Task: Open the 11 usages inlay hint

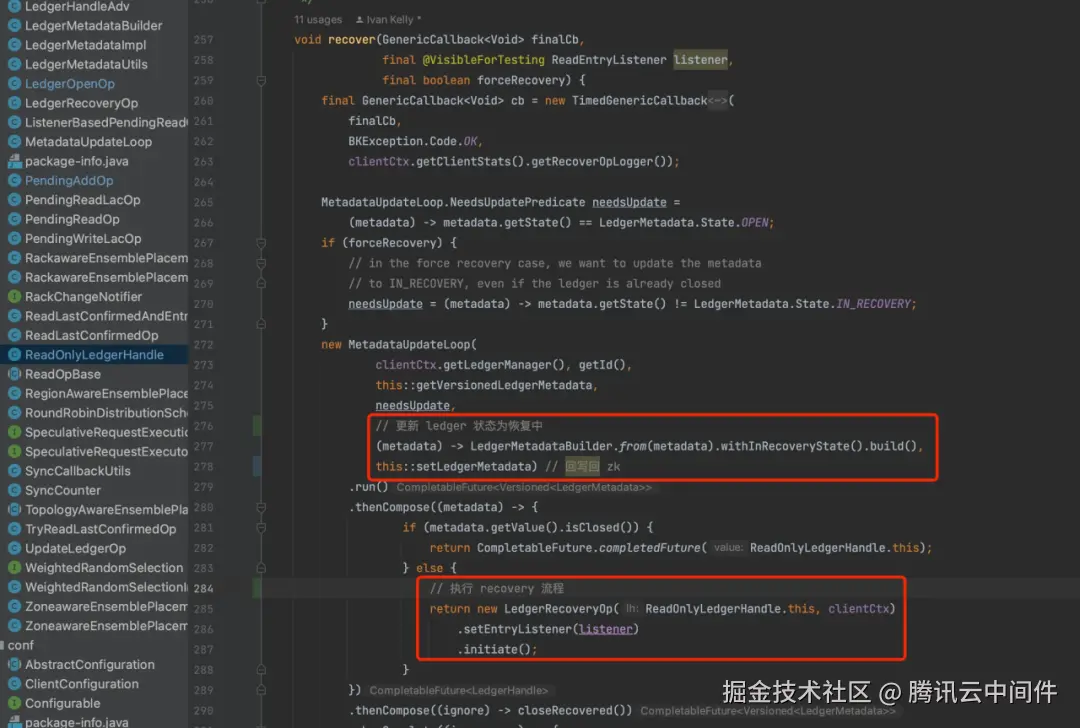Action: pos(318,19)
